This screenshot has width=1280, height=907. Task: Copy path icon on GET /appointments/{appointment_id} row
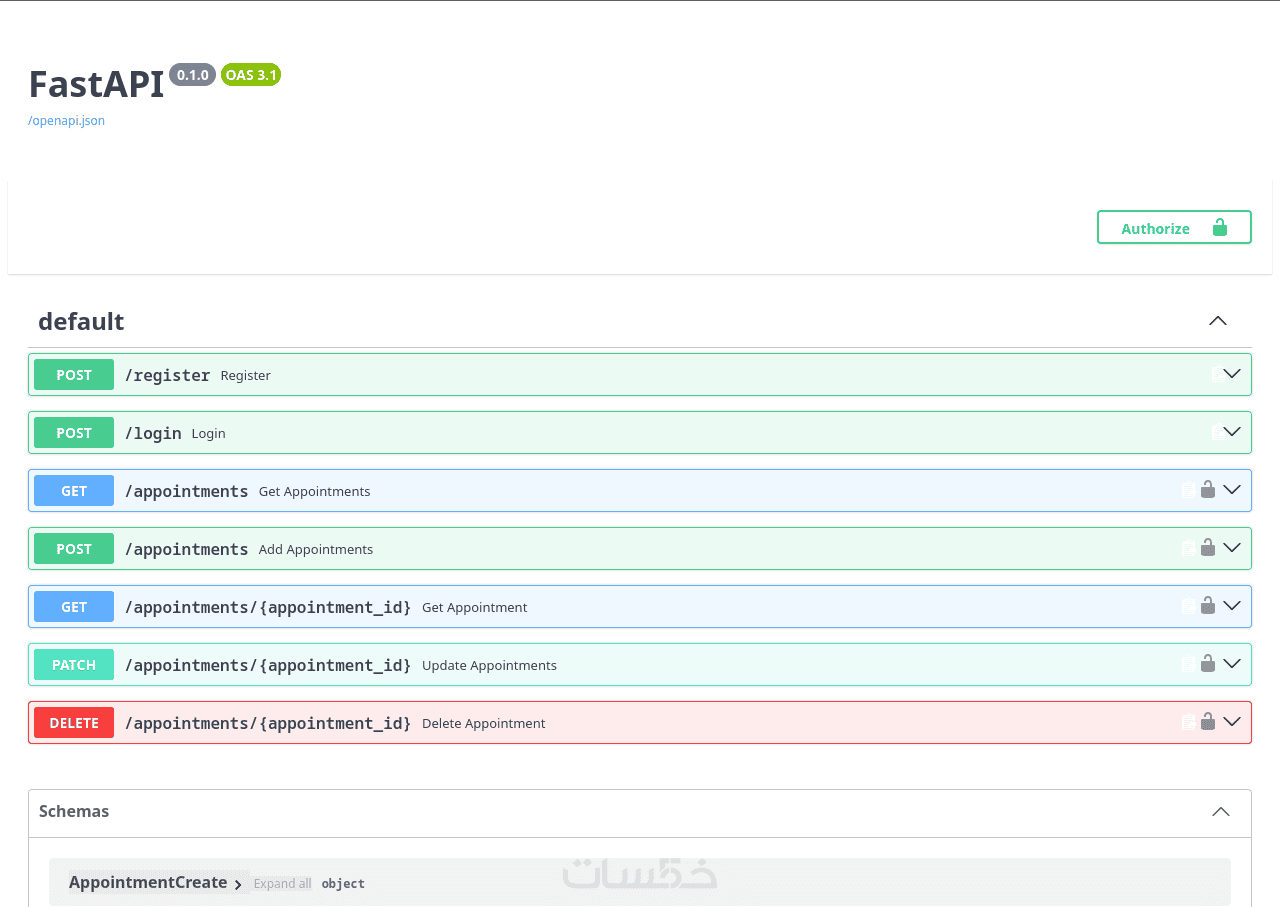(1188, 607)
